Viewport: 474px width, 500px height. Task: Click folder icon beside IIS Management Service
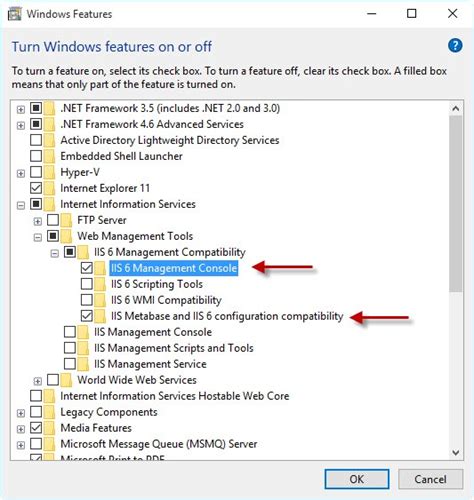(83, 364)
